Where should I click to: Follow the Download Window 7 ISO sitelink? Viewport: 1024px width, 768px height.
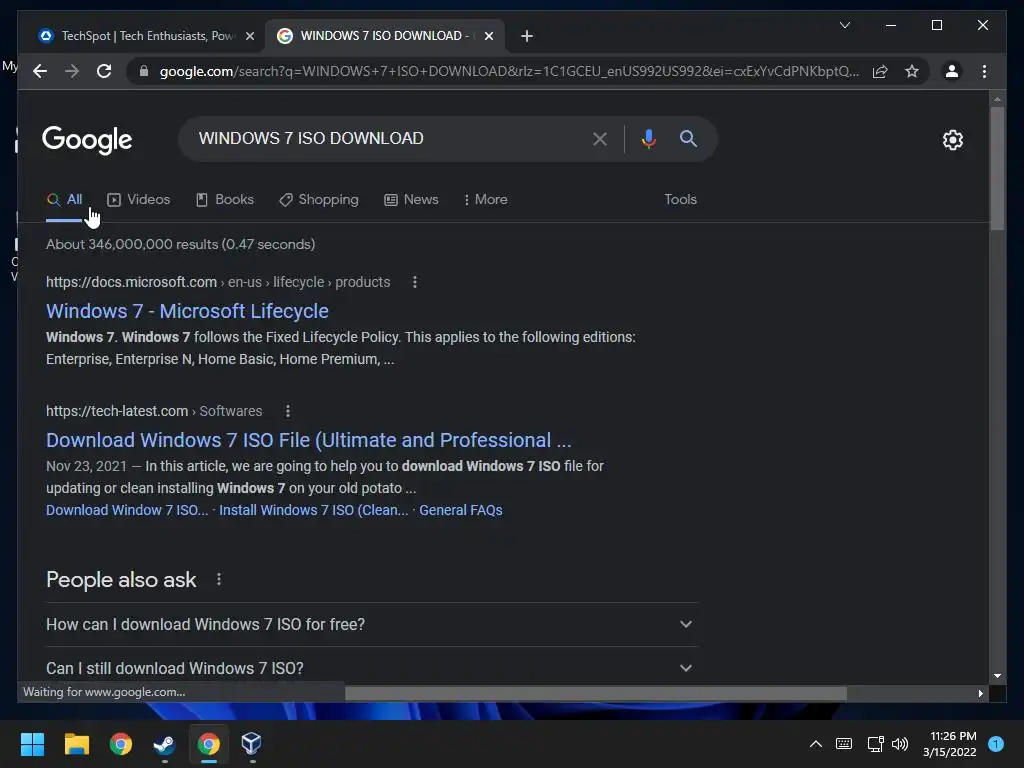127,510
